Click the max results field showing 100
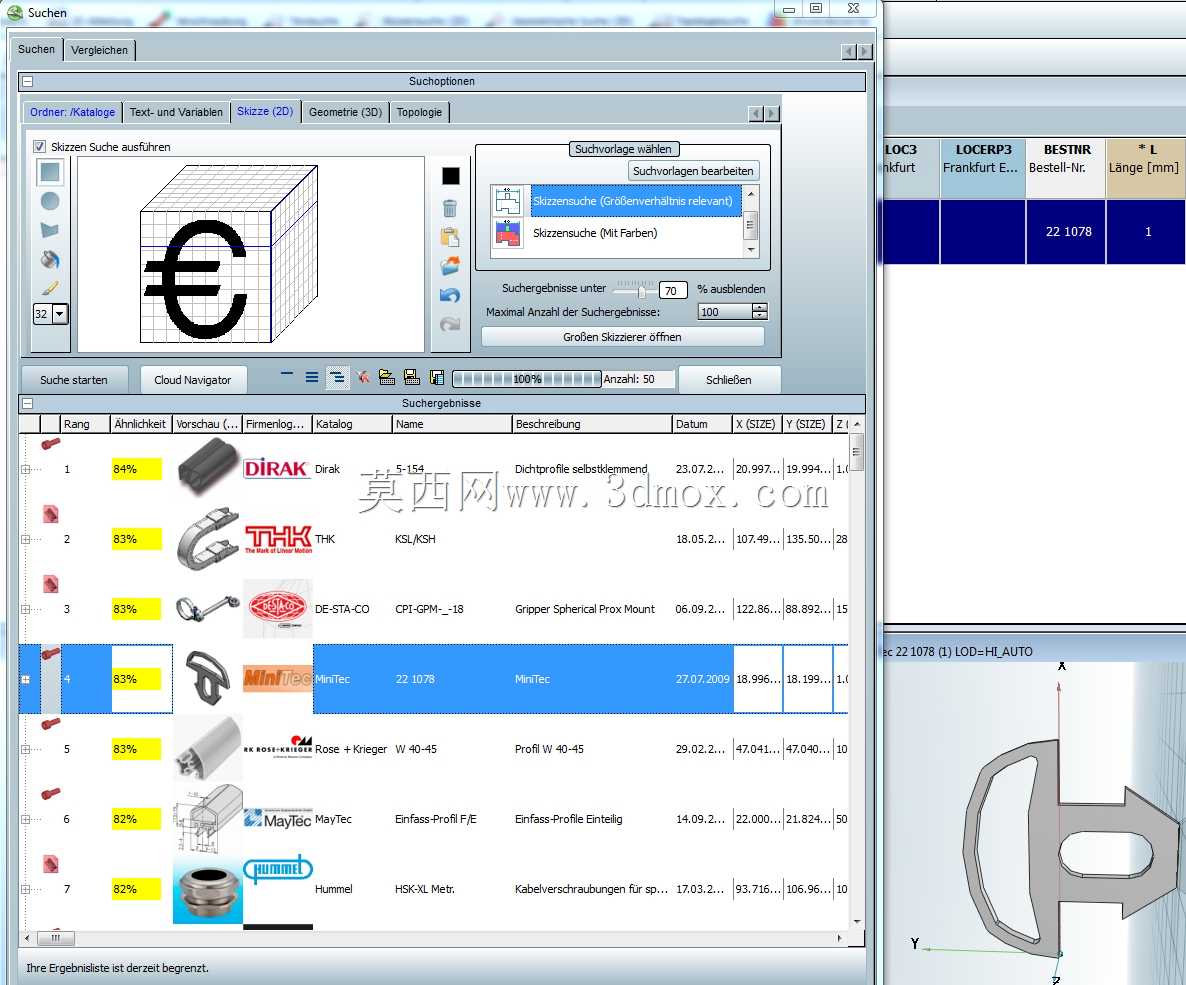The image size is (1186, 985). (724, 312)
